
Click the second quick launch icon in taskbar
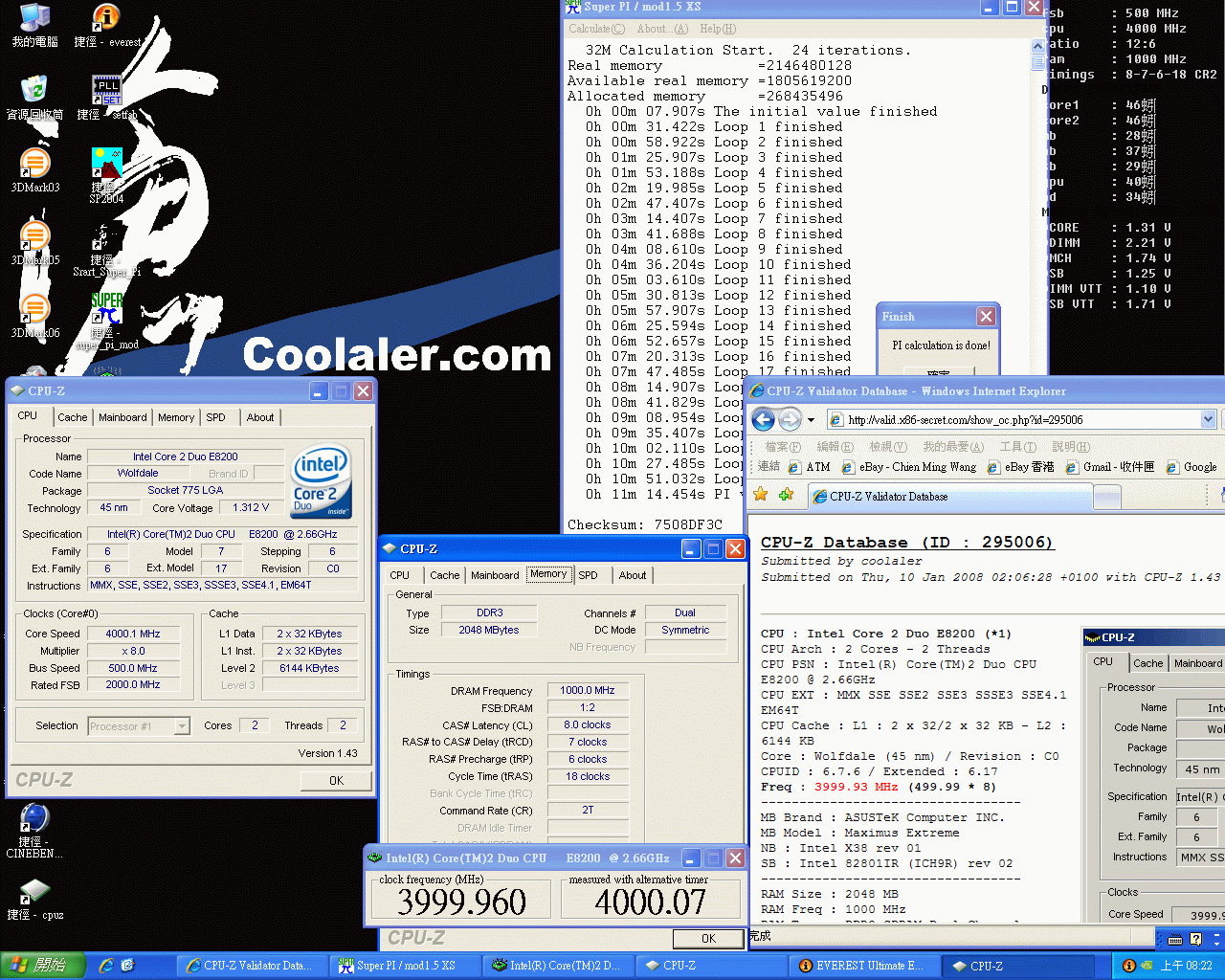(x=127, y=966)
